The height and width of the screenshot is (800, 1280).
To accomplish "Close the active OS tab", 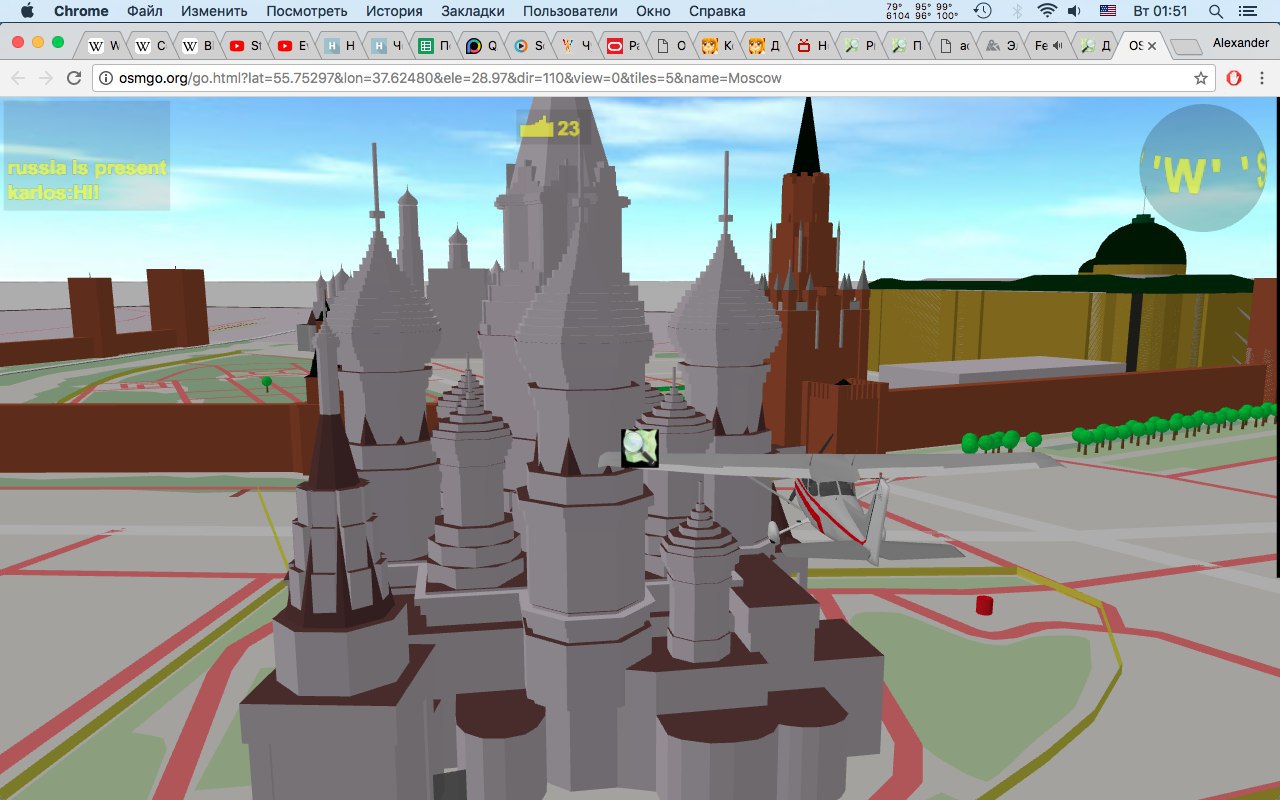I will pos(1151,45).
